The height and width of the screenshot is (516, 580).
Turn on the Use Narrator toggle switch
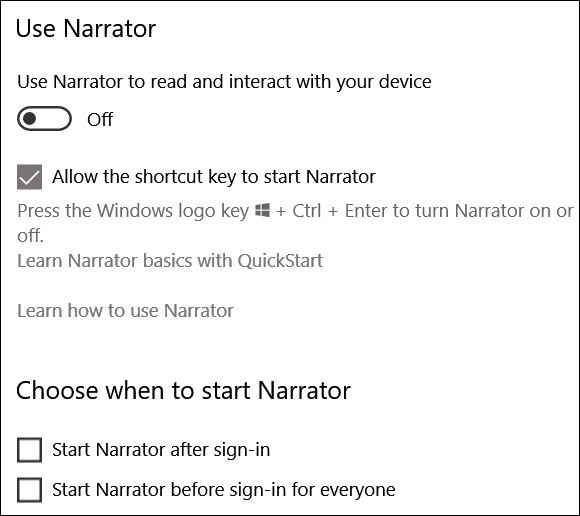(x=44, y=119)
